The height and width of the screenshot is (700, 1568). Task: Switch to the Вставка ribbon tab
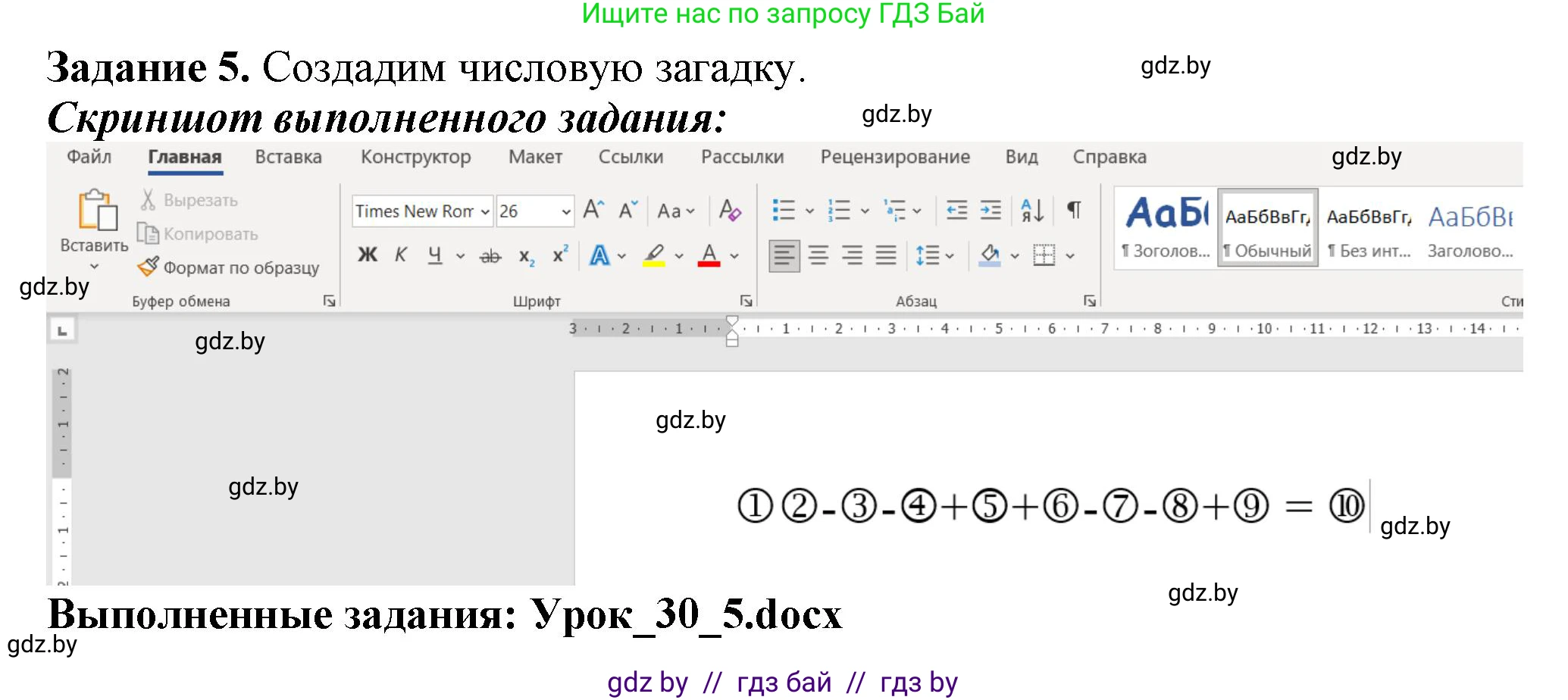(x=288, y=157)
